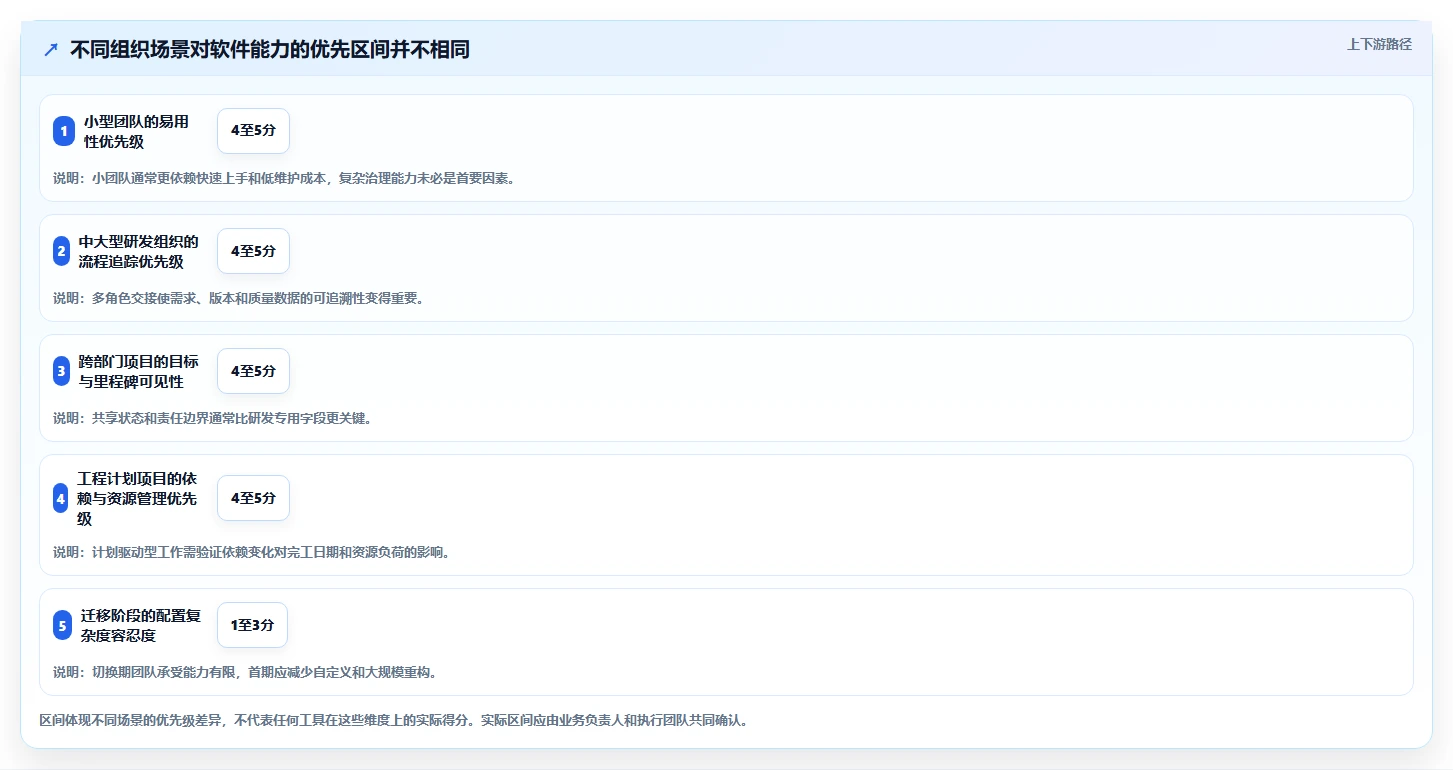Click the 上下游路径 label in the header
This screenshot has width=1453, height=770.
[x=1379, y=44]
